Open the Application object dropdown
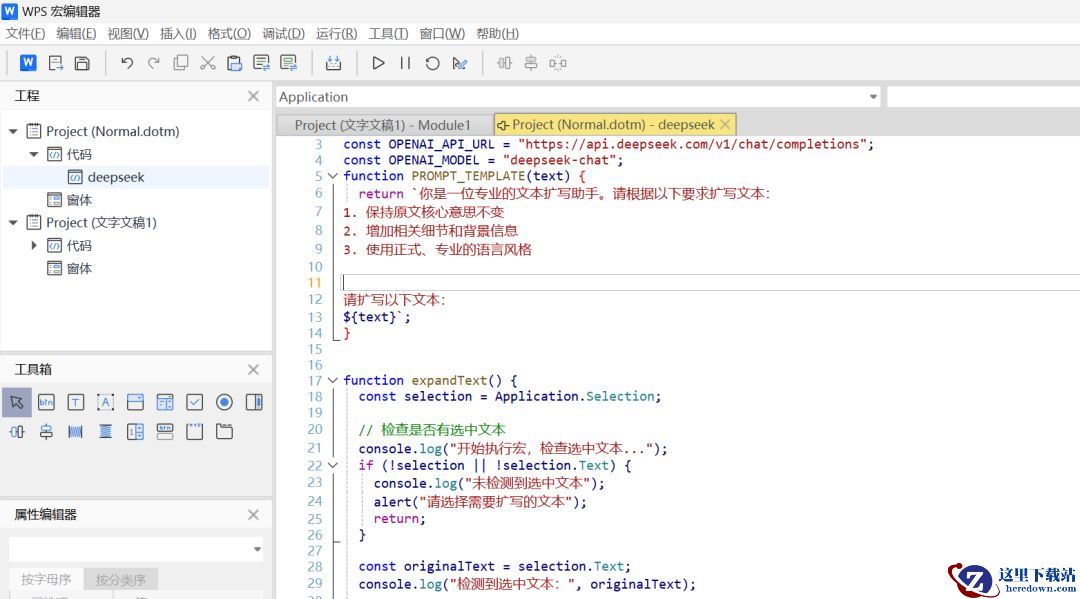 click(873, 97)
